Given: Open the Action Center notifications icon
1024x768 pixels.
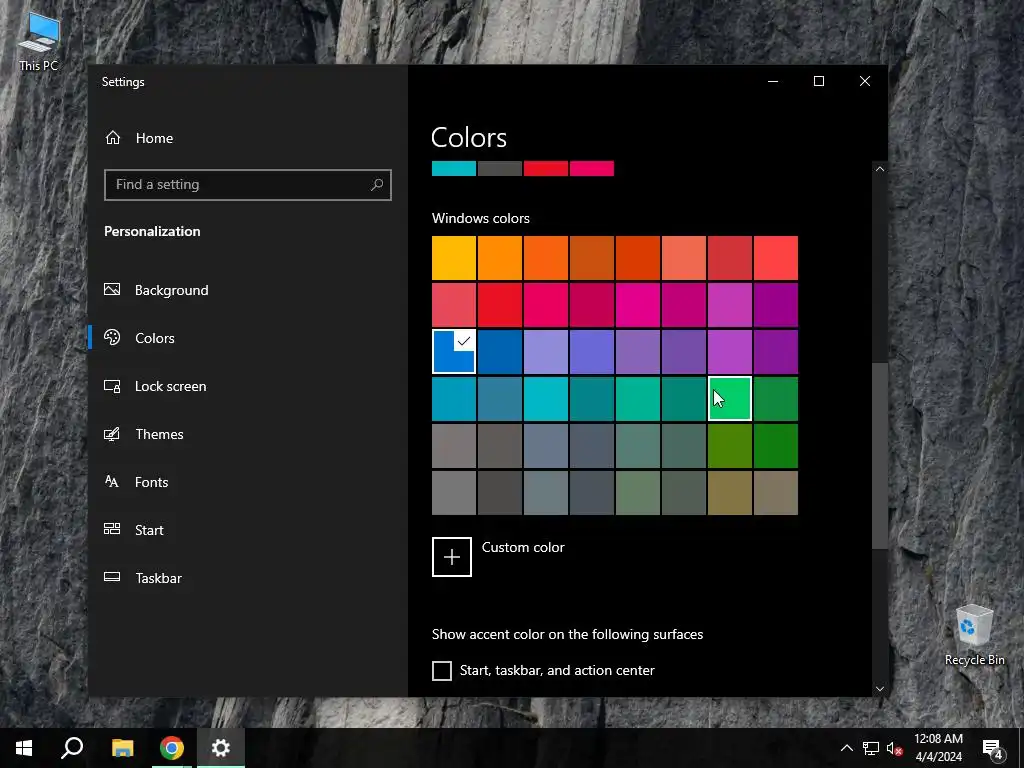Looking at the screenshot, I should tap(993, 748).
